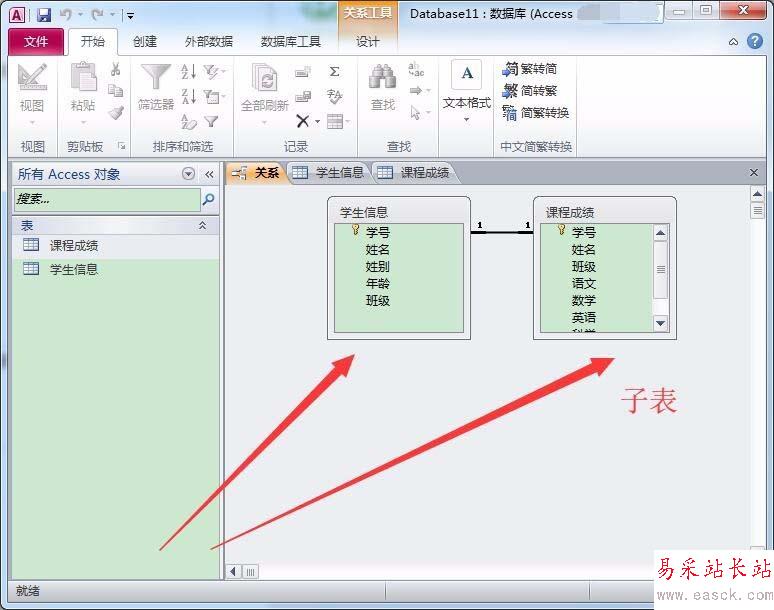Click the Totals sigma icon
The width and height of the screenshot is (774, 610).
(334, 72)
